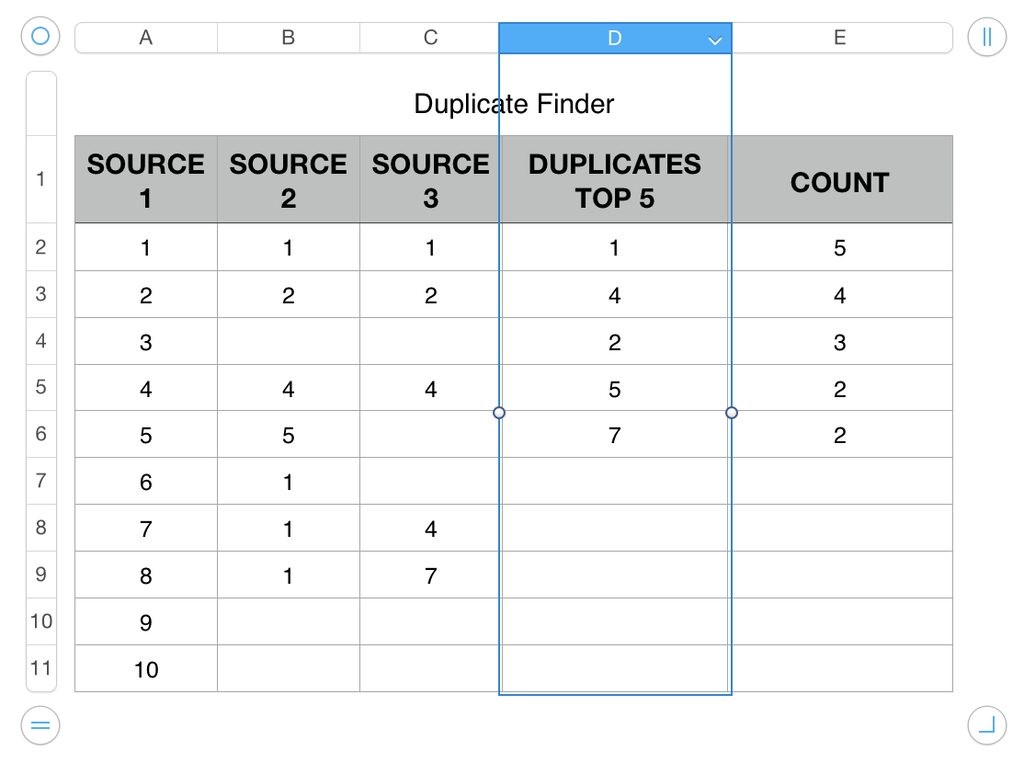Click Duplicates cell containing 5
The image size is (1024, 763).
[x=615, y=388]
